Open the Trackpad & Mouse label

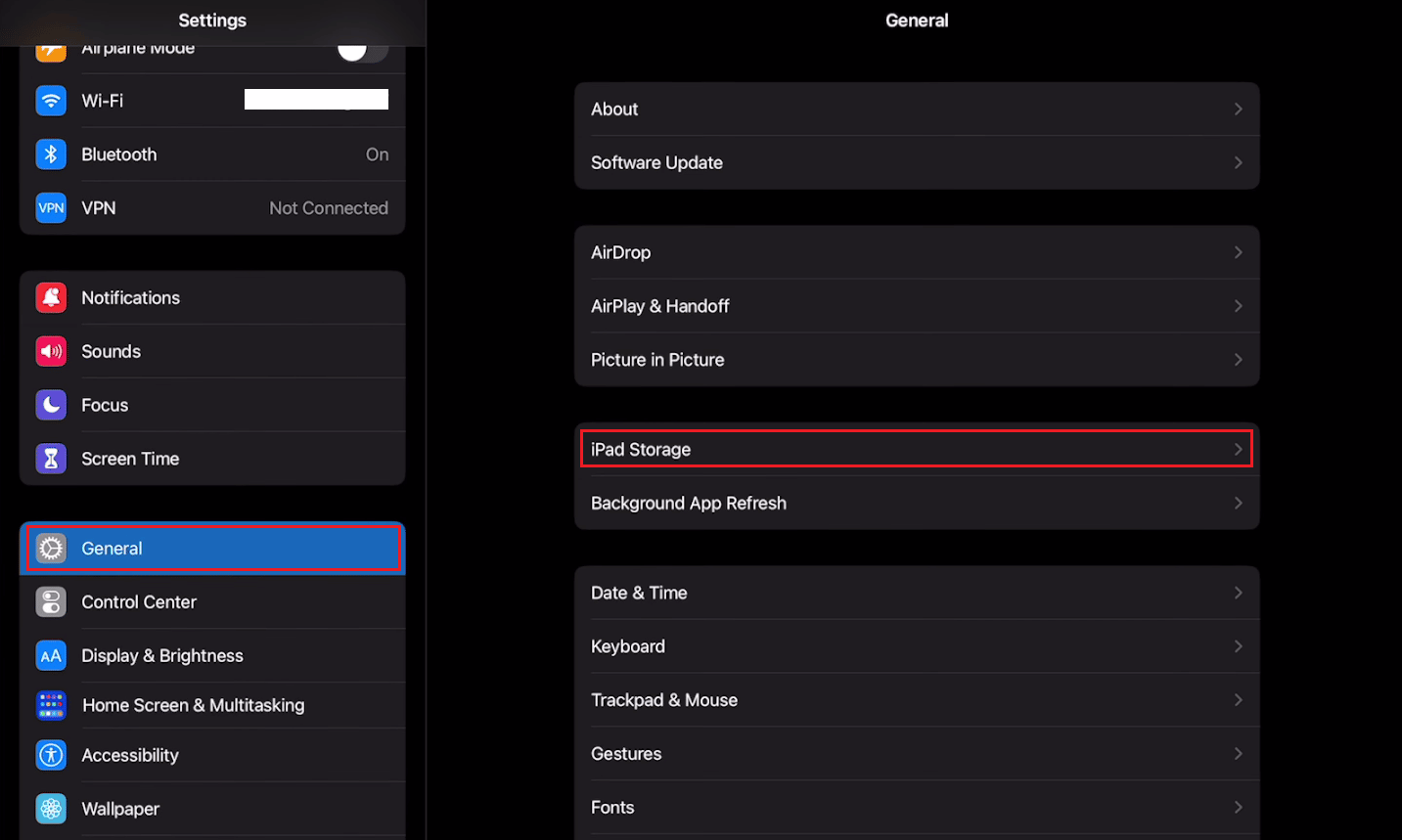pos(664,700)
